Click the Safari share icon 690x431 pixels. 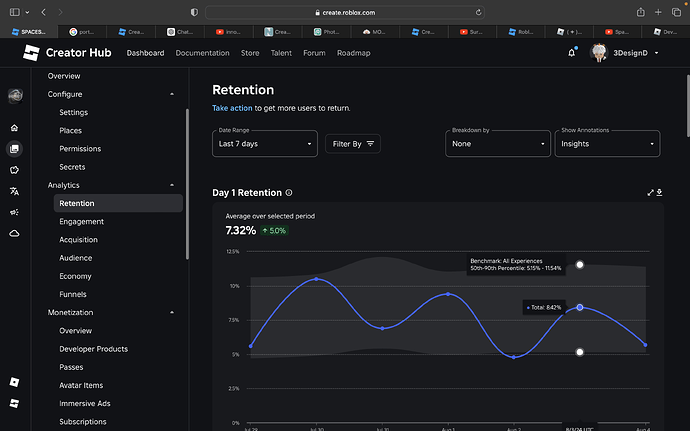[x=641, y=12]
